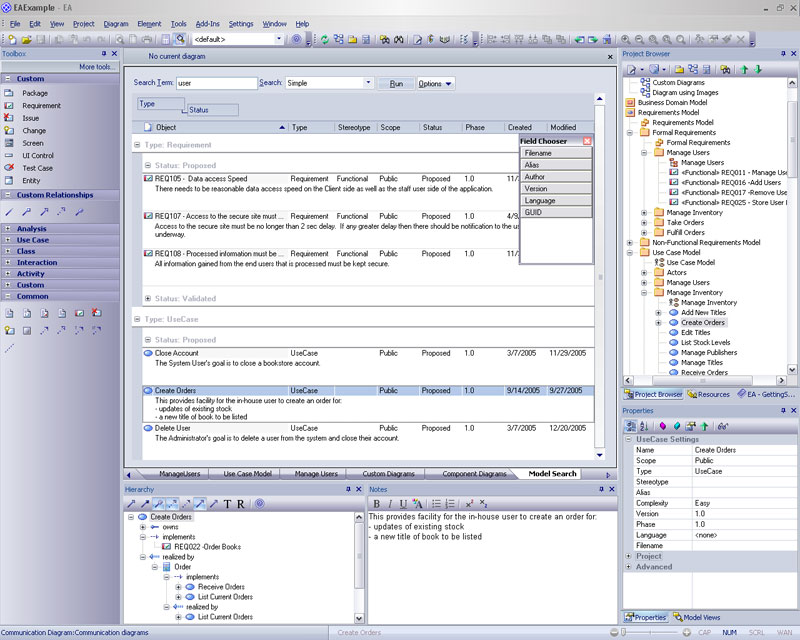Open the Options dropdown button

tap(435, 84)
